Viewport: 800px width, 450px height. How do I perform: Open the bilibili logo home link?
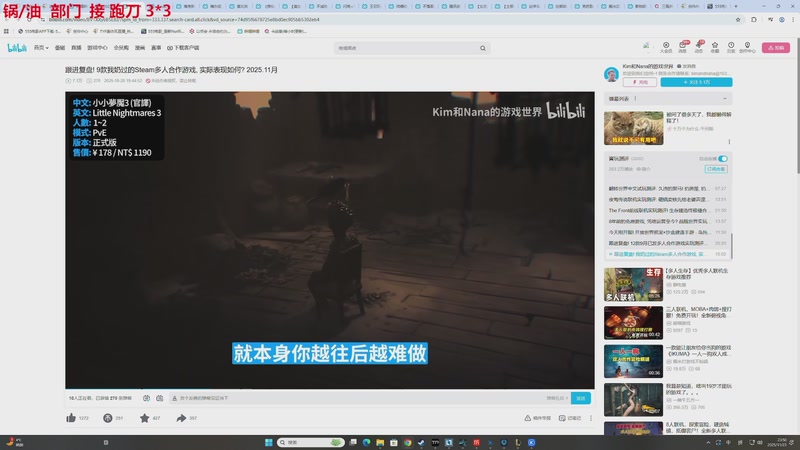[x=17, y=47]
